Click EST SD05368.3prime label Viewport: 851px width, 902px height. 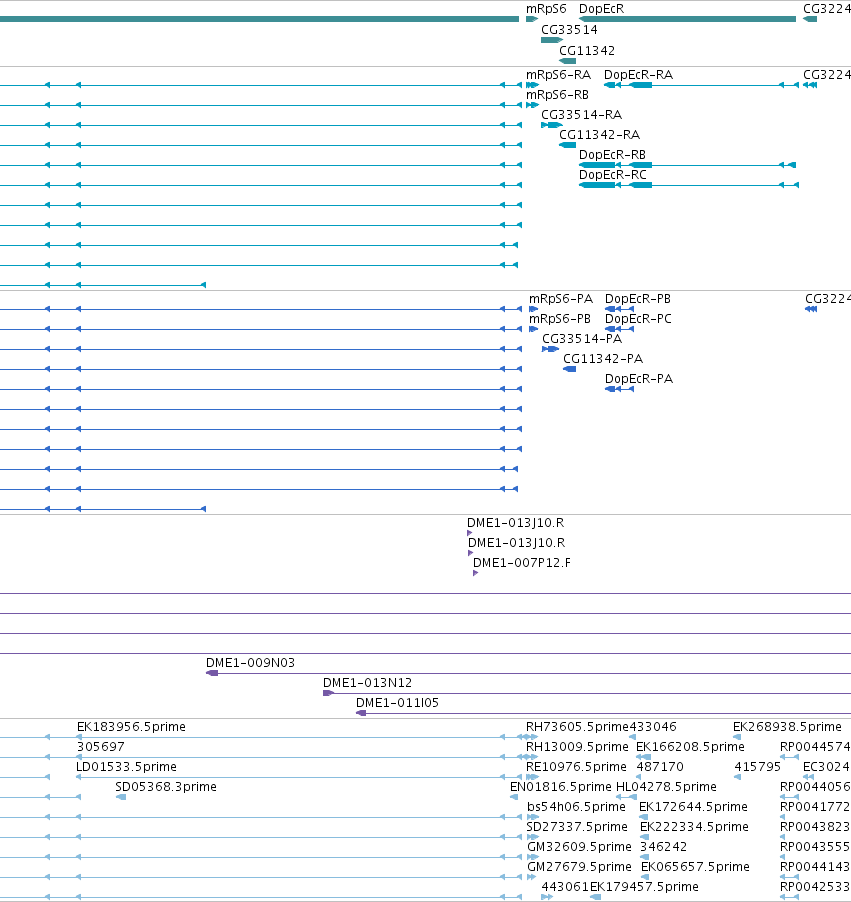(166, 787)
